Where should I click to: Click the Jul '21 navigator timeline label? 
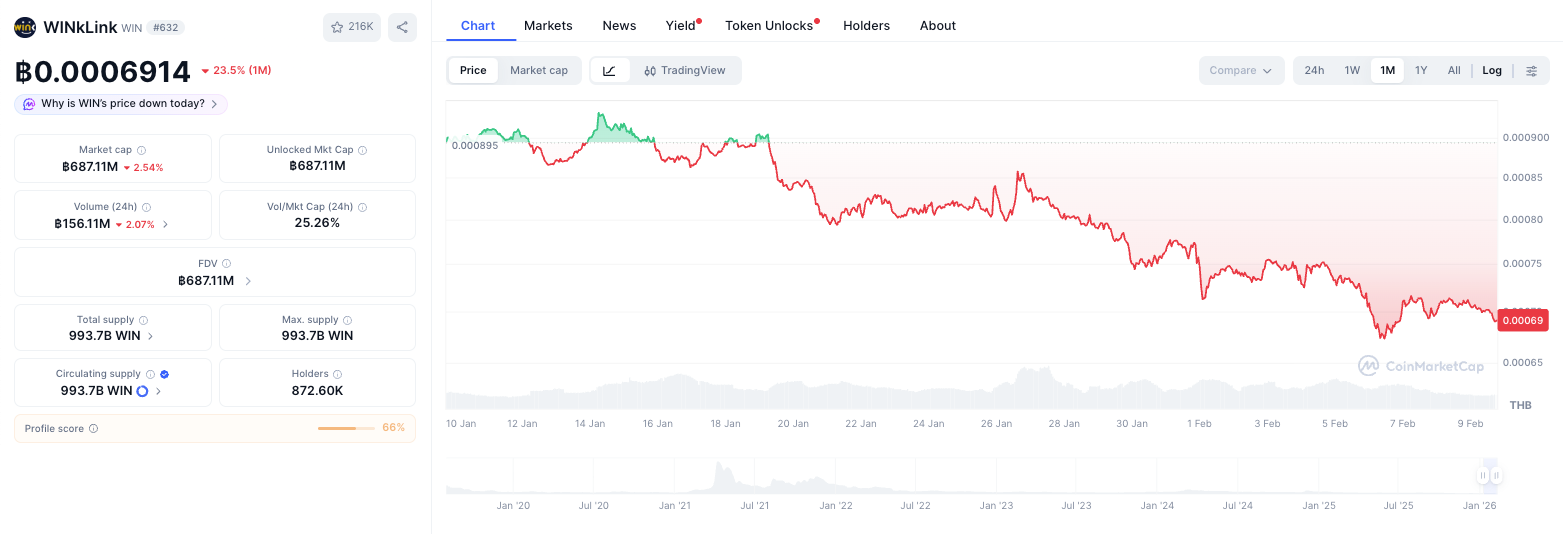point(755,506)
